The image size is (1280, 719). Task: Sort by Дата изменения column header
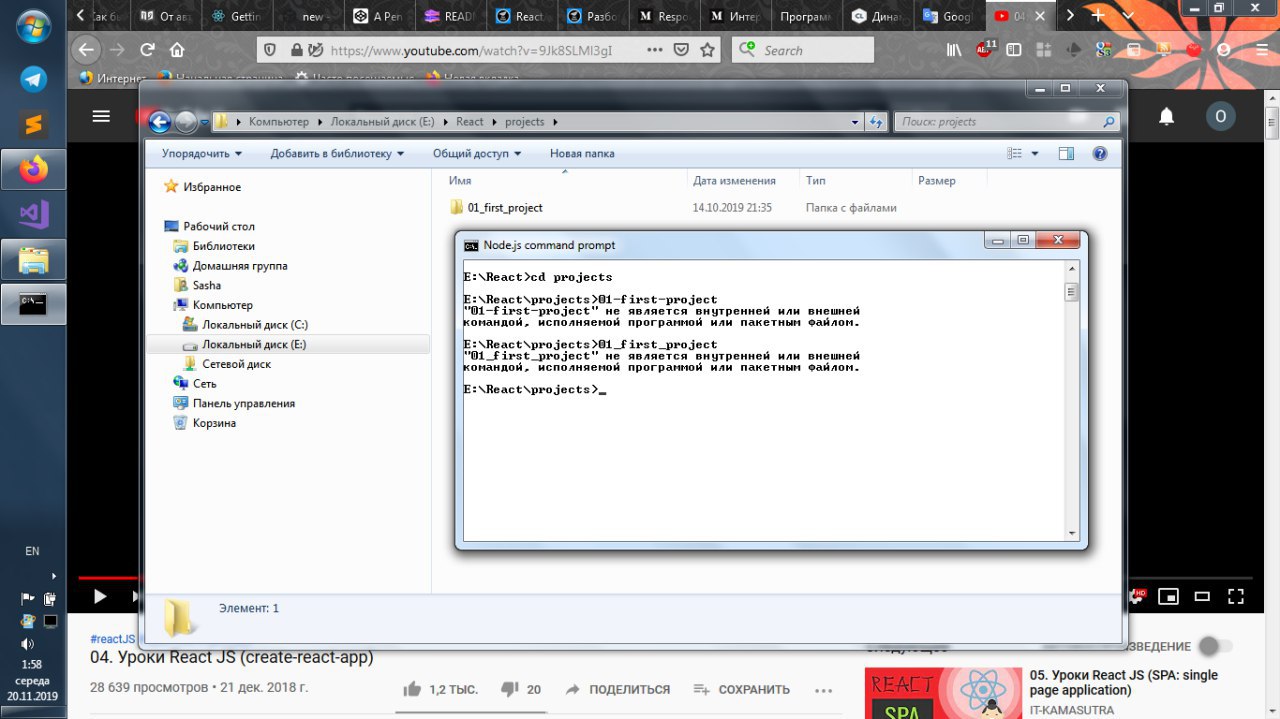[743, 181]
